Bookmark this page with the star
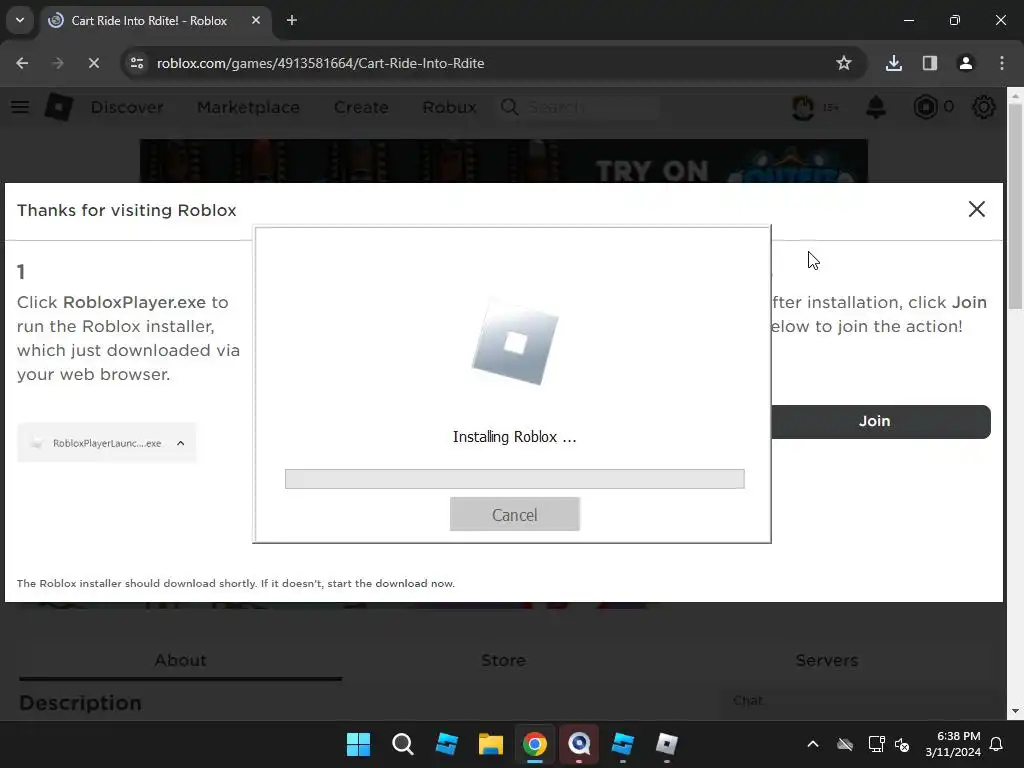The width and height of the screenshot is (1024, 768). pos(844,63)
